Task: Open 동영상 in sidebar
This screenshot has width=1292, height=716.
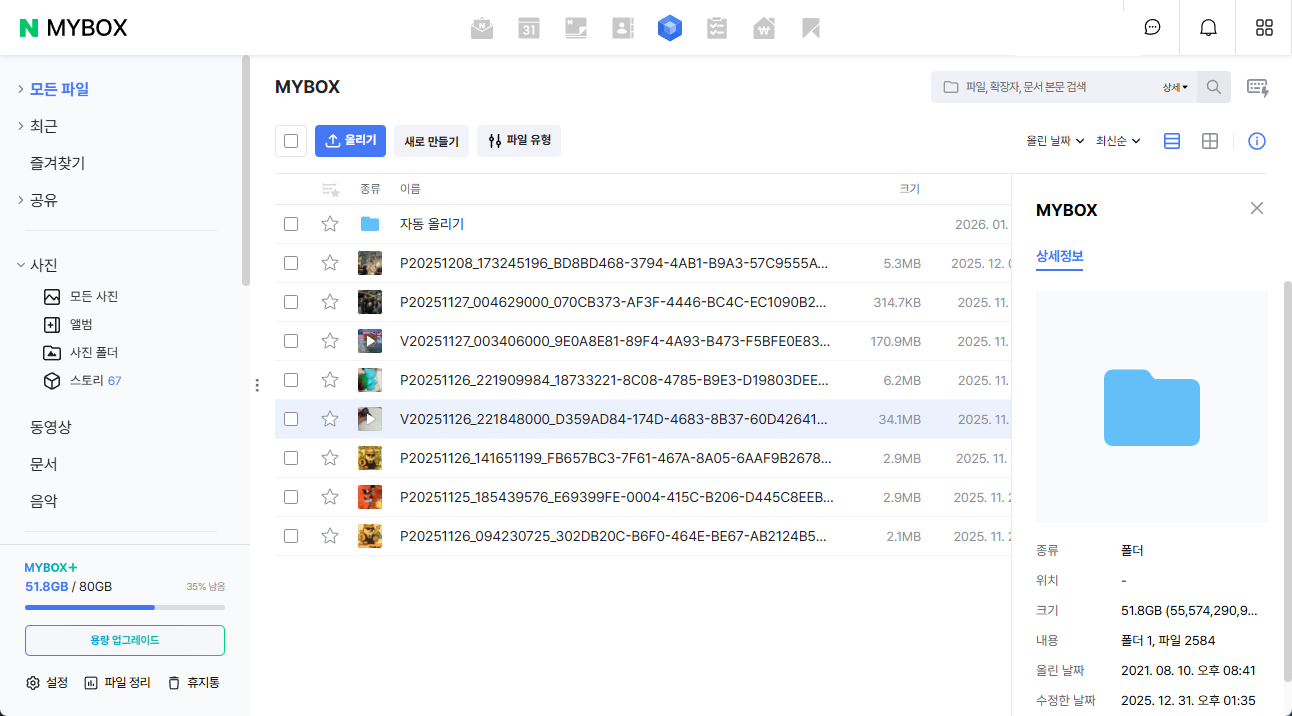Action: tap(51, 427)
